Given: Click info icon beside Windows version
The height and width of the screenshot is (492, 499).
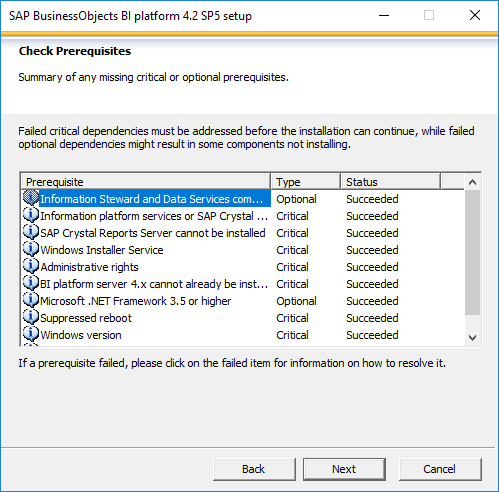Looking at the screenshot, I should (31, 334).
